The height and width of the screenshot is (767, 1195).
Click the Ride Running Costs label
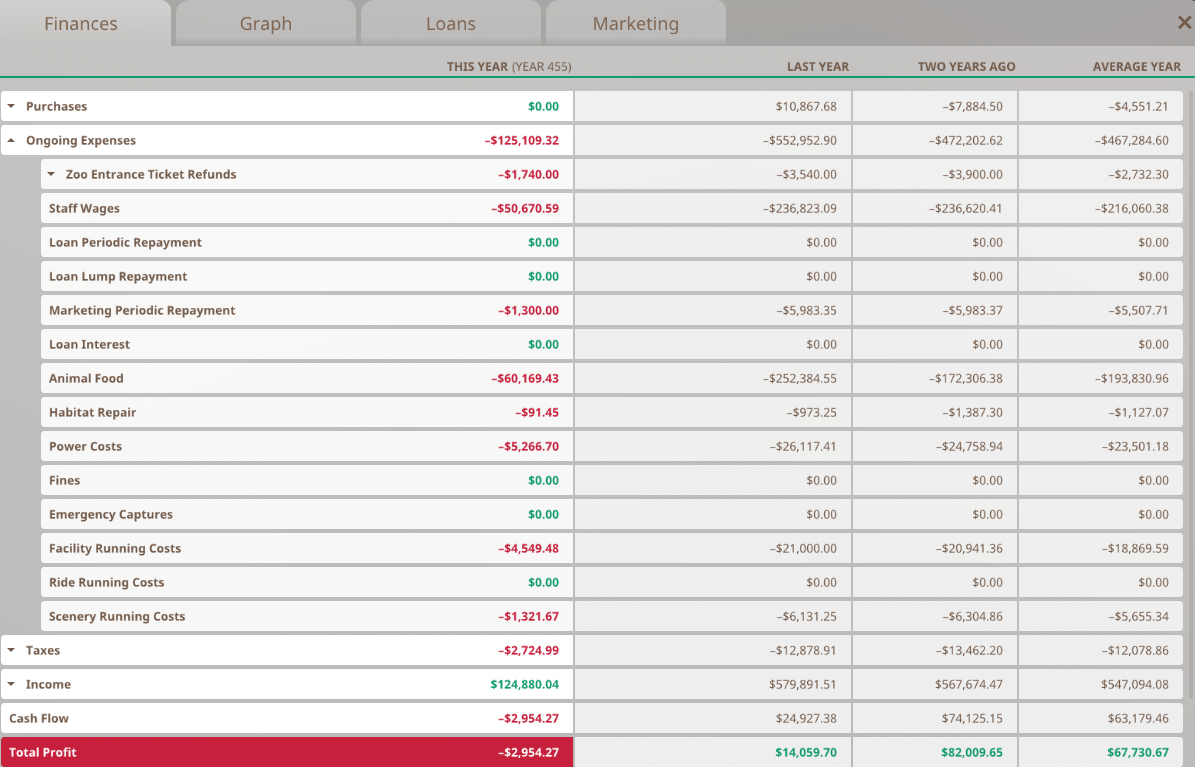(107, 582)
